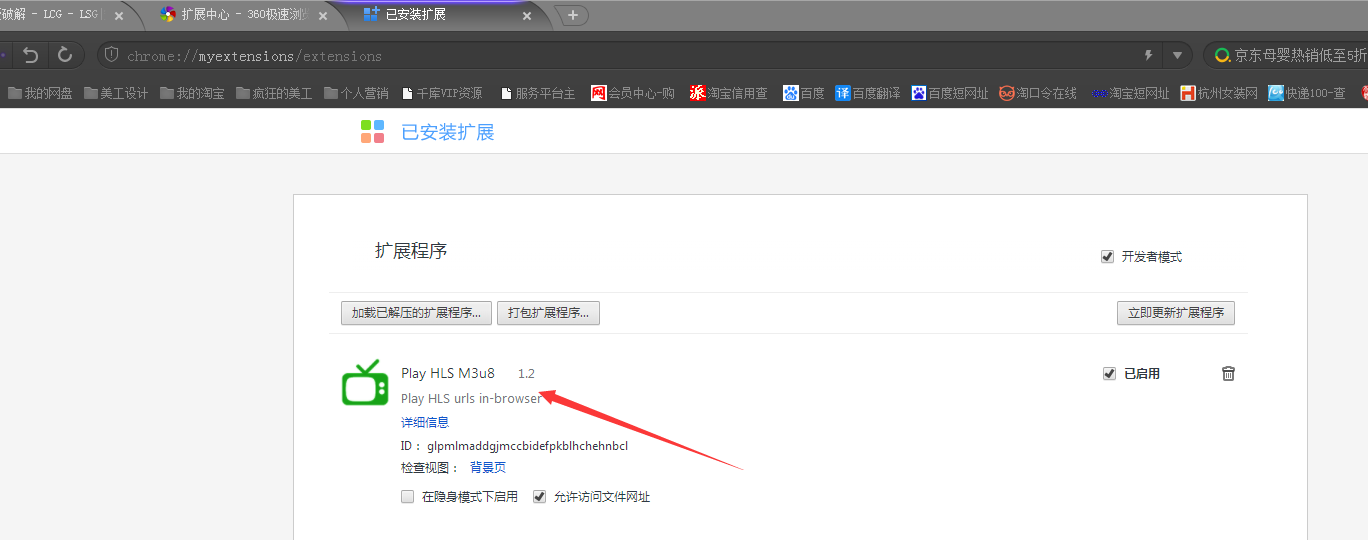This screenshot has width=1368, height=540.
Task: Toggle the 已启用 checkbox for Play HLS
Action: point(1109,374)
